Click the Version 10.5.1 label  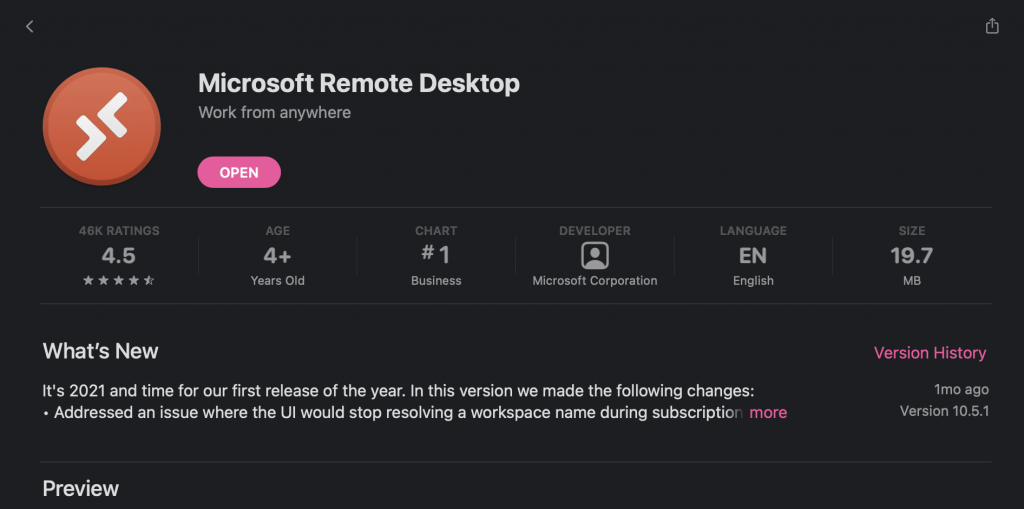coord(944,411)
